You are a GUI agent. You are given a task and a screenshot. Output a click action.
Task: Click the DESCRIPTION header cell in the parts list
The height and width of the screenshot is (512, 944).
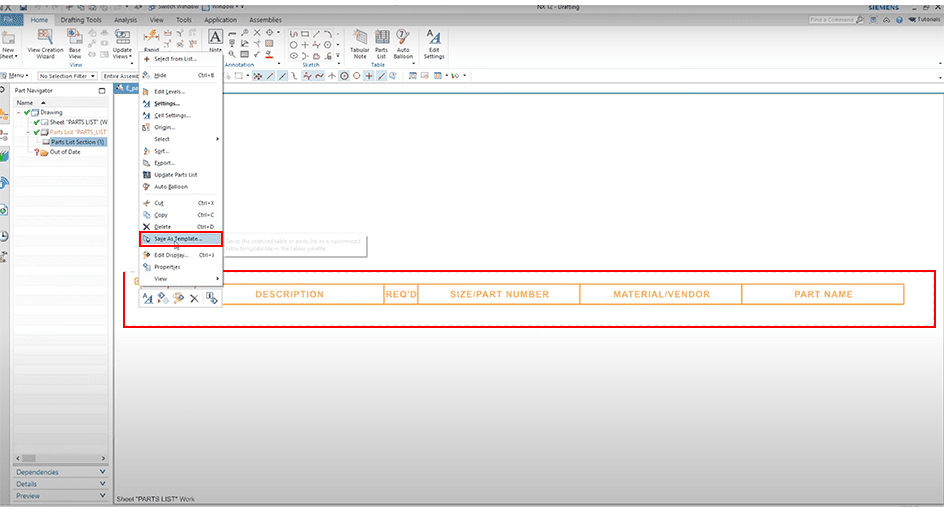point(290,295)
